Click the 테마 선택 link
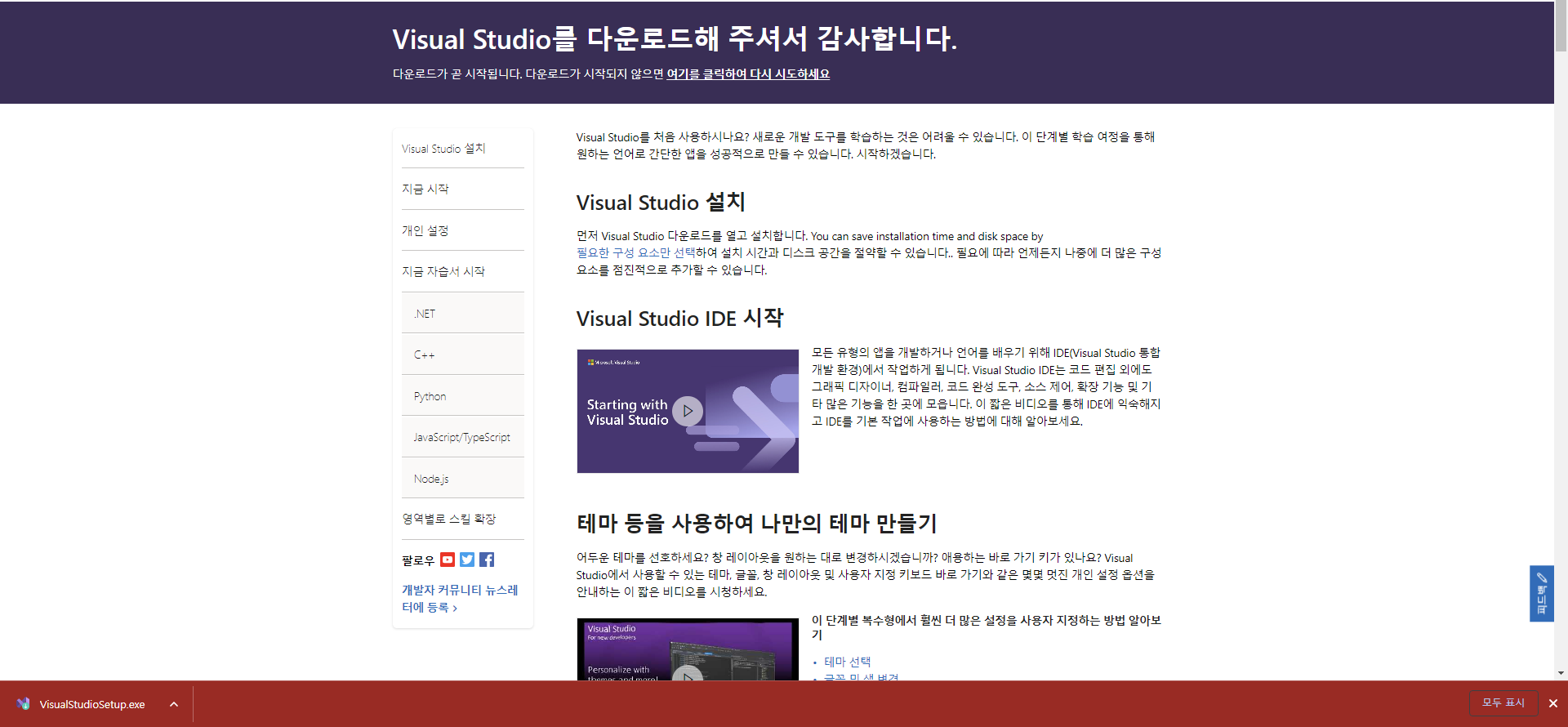Screen dimensions: 1568x727 (x=847, y=662)
